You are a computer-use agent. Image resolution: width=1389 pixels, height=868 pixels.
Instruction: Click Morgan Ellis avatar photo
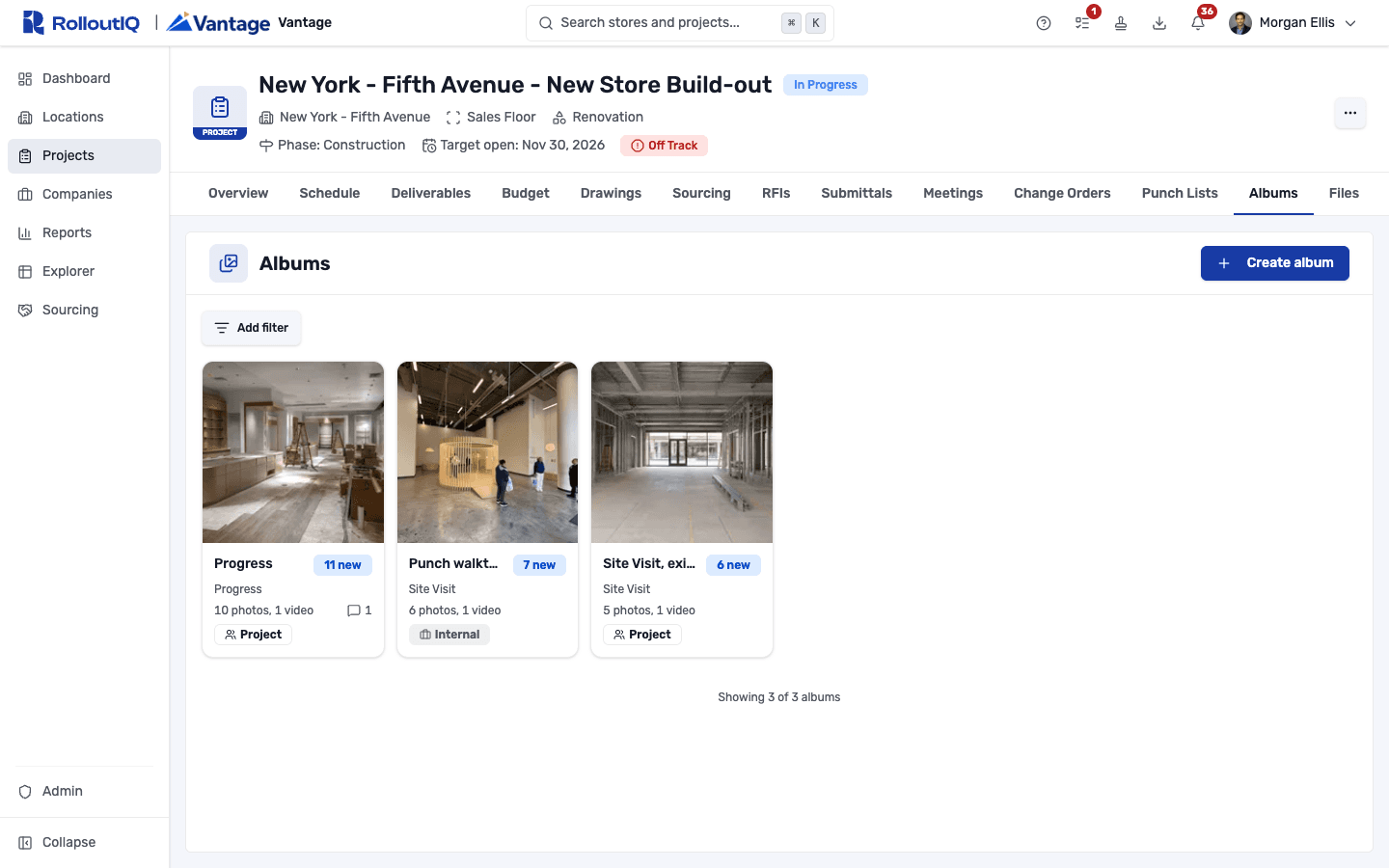[x=1240, y=23]
